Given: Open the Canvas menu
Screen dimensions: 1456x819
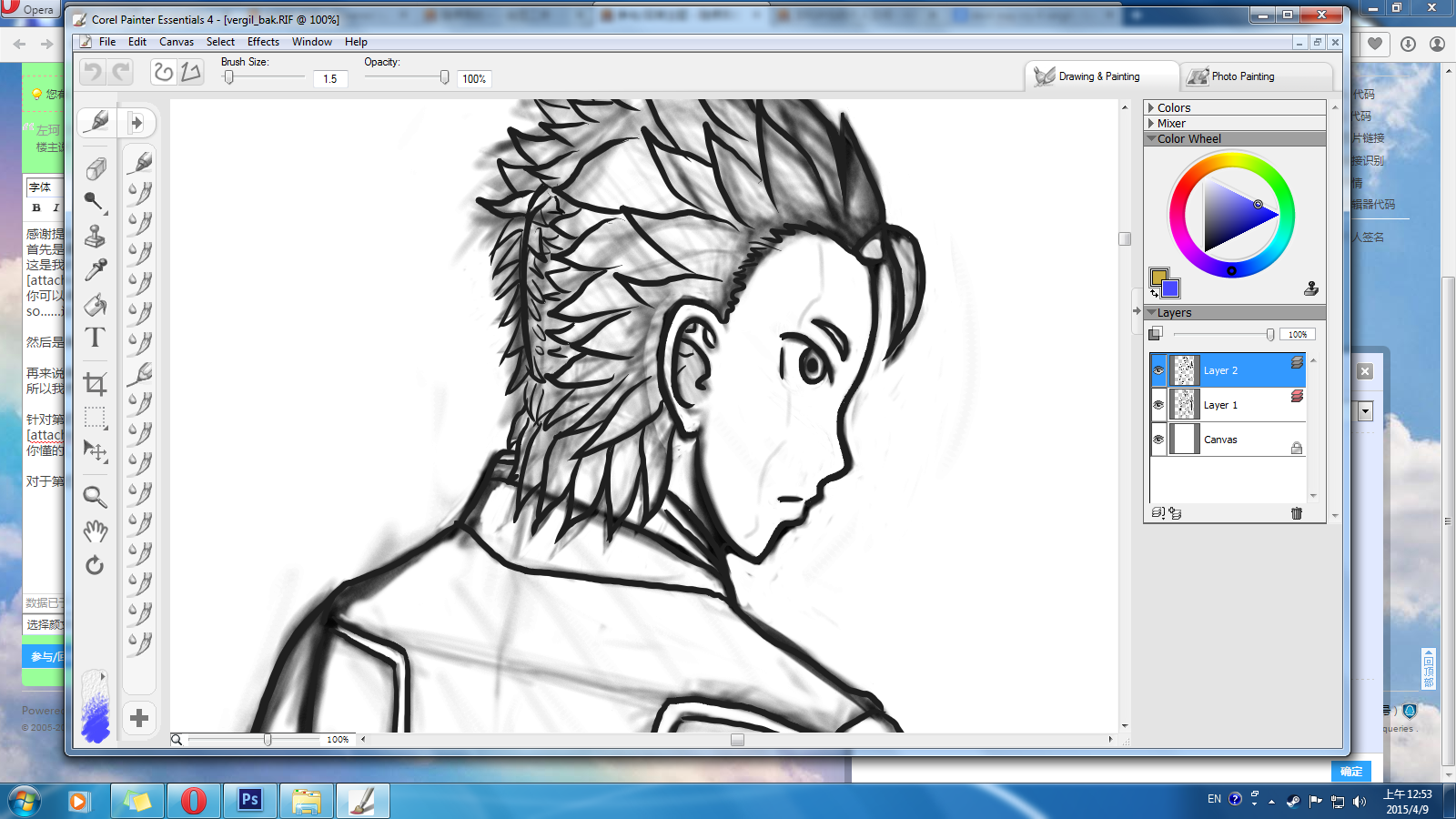Looking at the screenshot, I should tap(177, 42).
